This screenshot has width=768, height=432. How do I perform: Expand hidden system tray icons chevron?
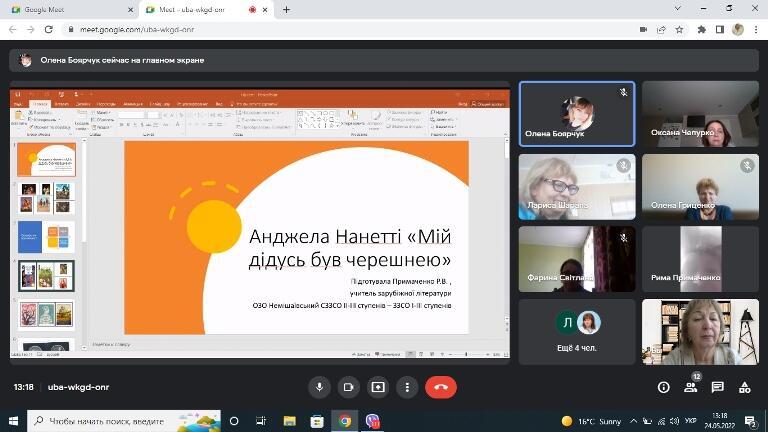coord(633,421)
